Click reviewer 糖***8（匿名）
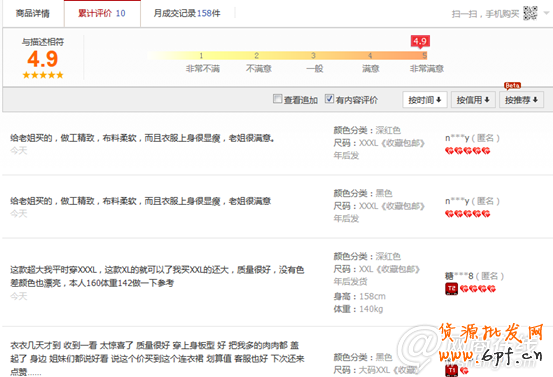This screenshot has width=553, height=377. tap(474, 276)
